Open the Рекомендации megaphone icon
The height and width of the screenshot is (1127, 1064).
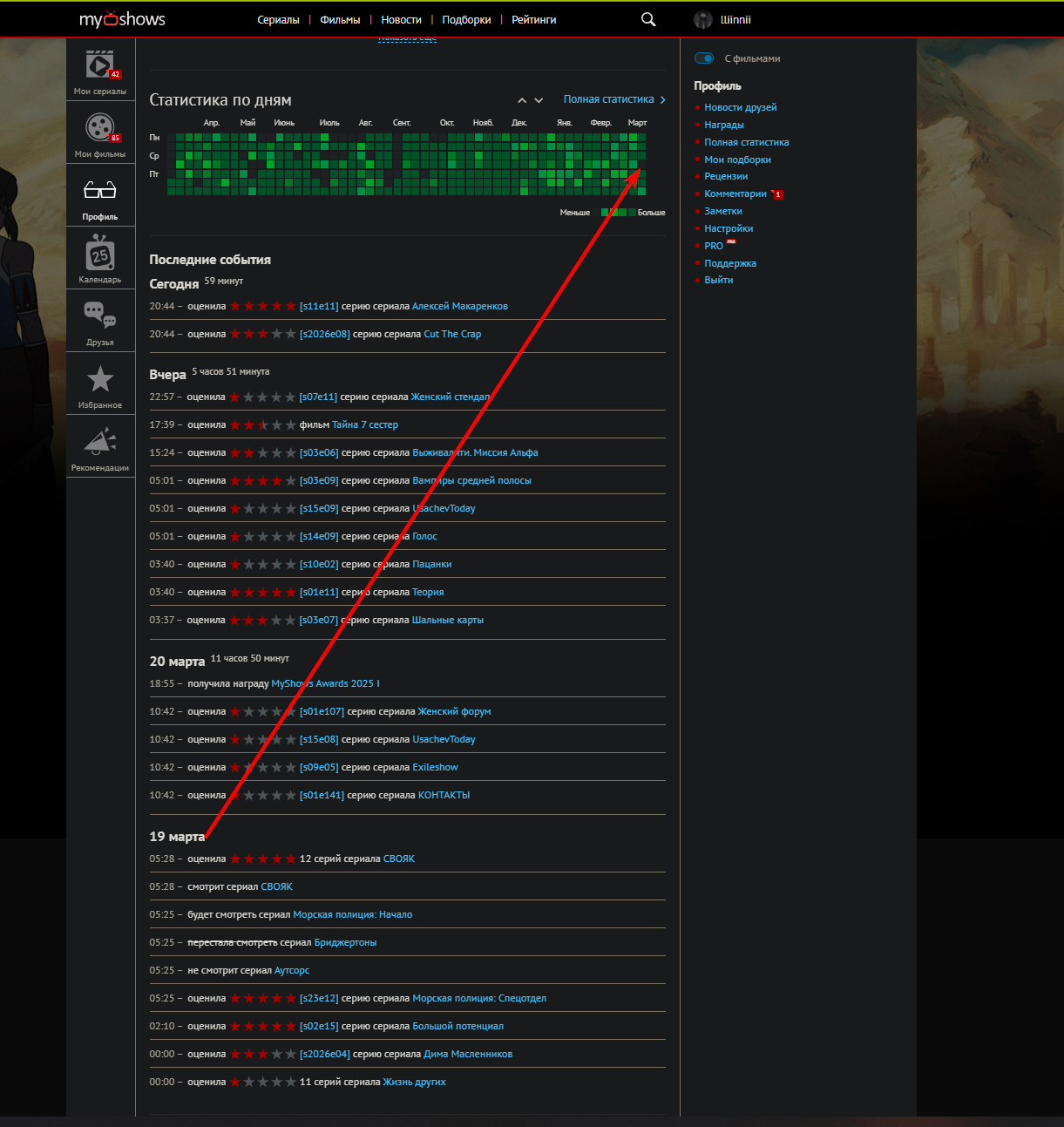pyautogui.click(x=100, y=441)
